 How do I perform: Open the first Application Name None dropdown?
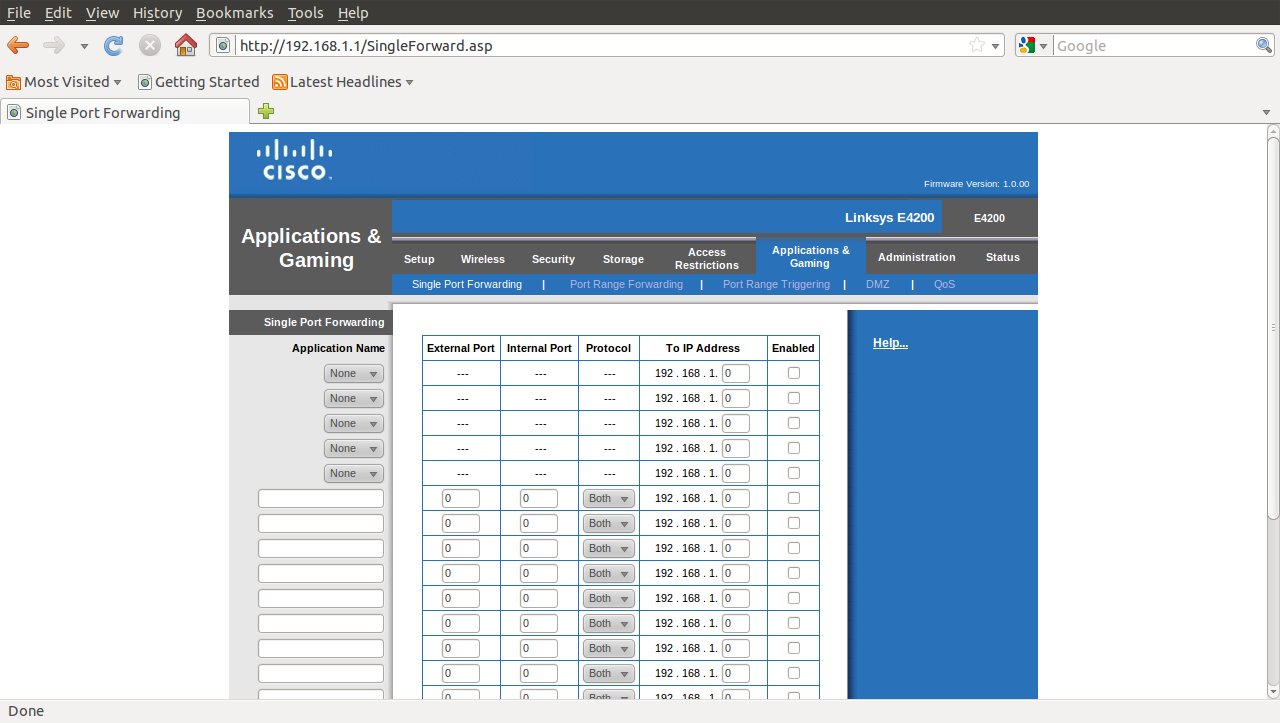354,373
